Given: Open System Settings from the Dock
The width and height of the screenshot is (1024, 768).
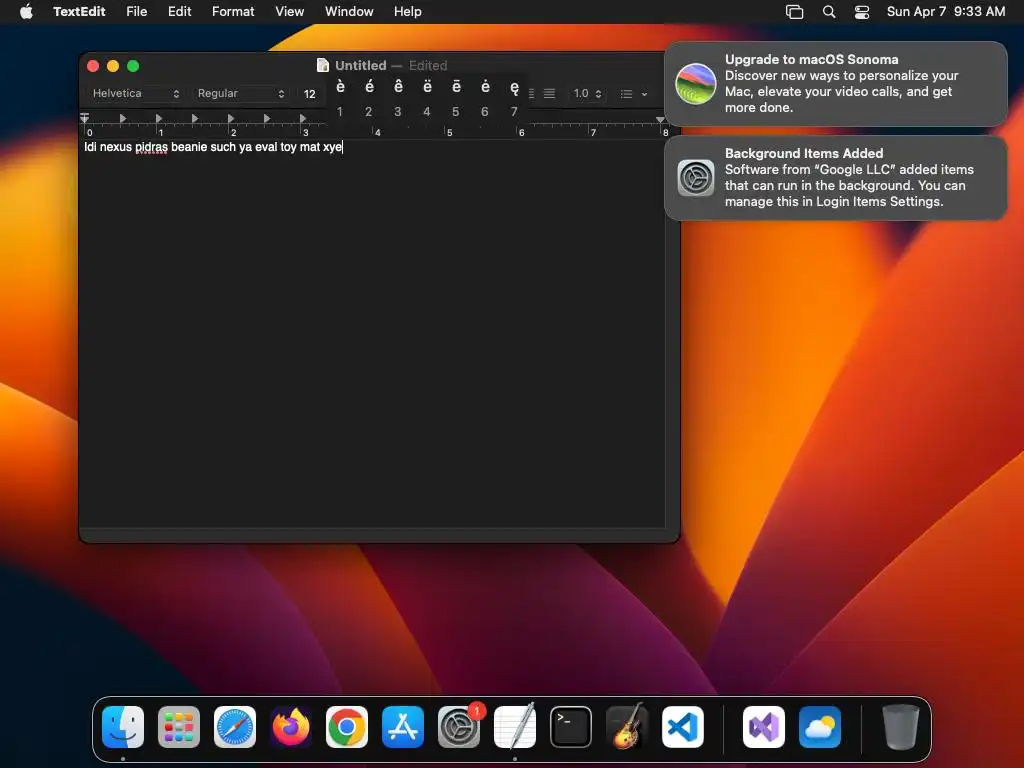Looking at the screenshot, I should pos(459,727).
